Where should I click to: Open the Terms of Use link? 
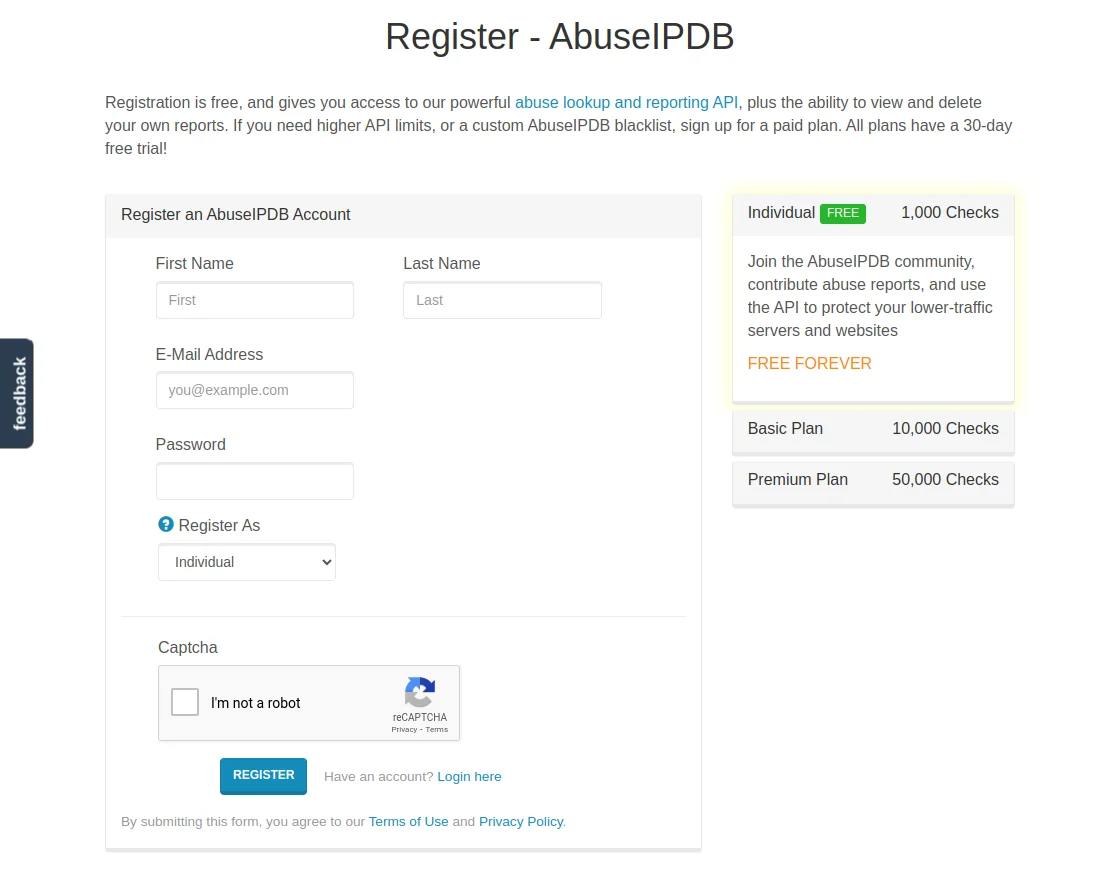click(x=408, y=822)
